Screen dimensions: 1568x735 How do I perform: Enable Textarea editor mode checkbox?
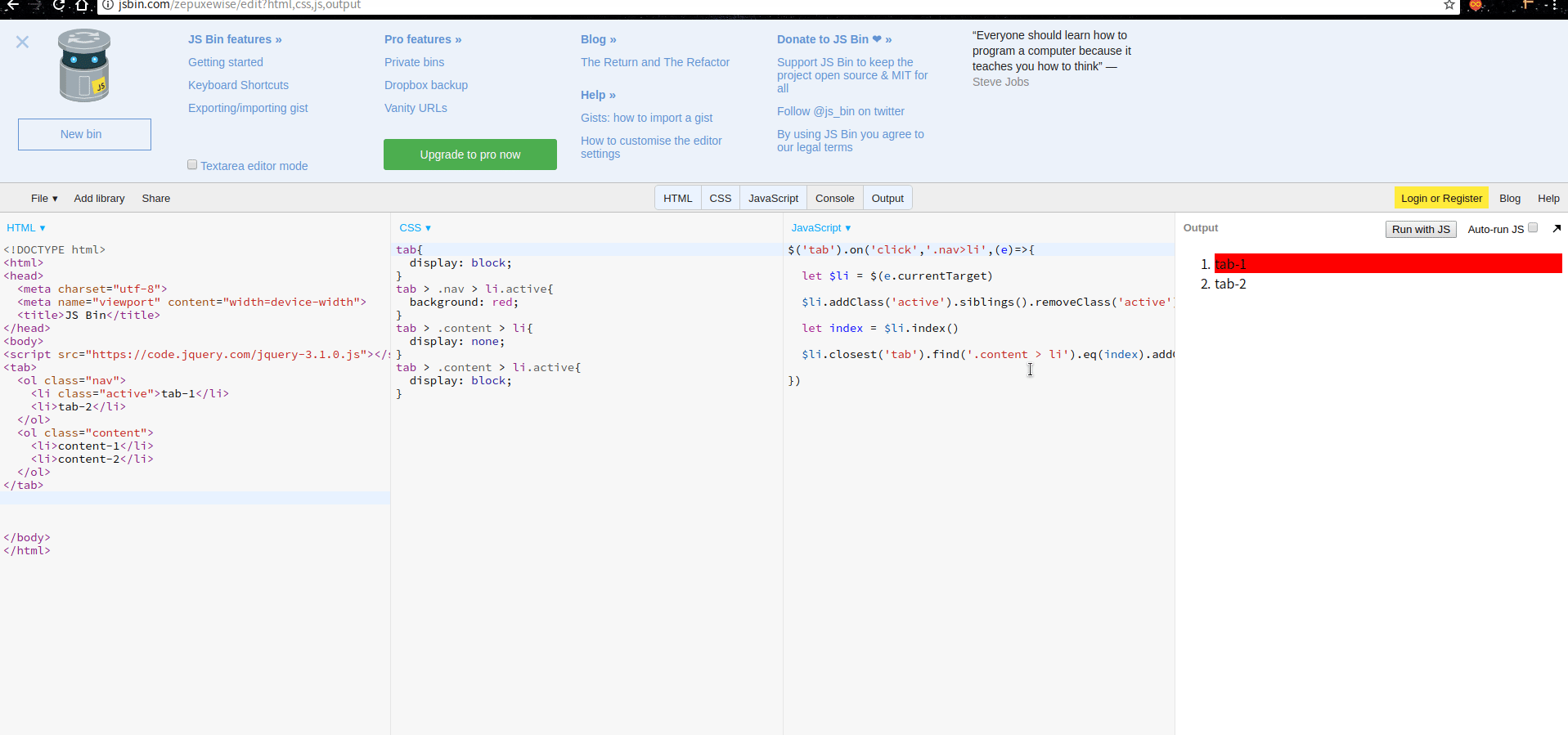pyautogui.click(x=192, y=165)
